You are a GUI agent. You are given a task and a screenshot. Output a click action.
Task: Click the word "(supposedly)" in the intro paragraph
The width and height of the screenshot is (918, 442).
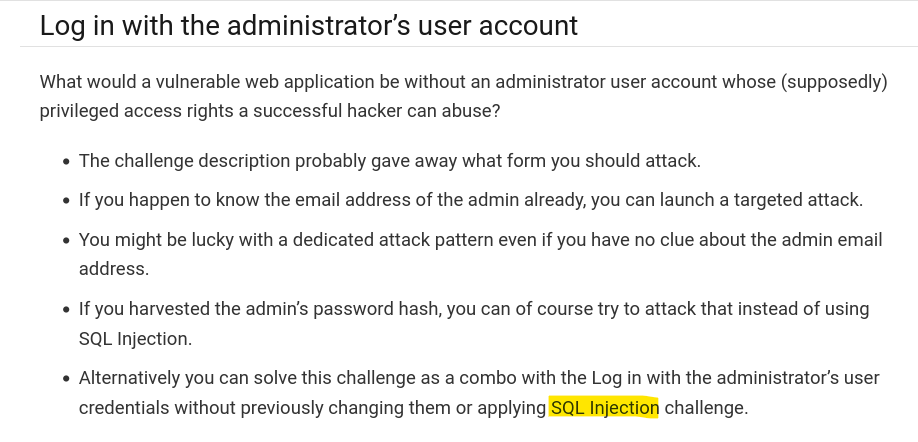click(x=836, y=82)
